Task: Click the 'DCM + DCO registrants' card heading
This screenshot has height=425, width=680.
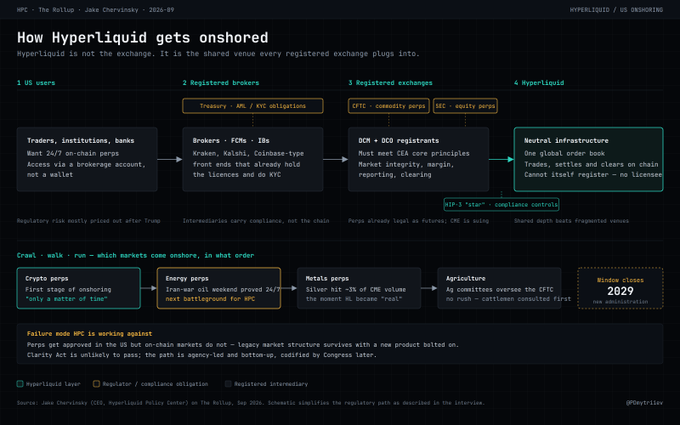Action: pyautogui.click(x=399, y=141)
